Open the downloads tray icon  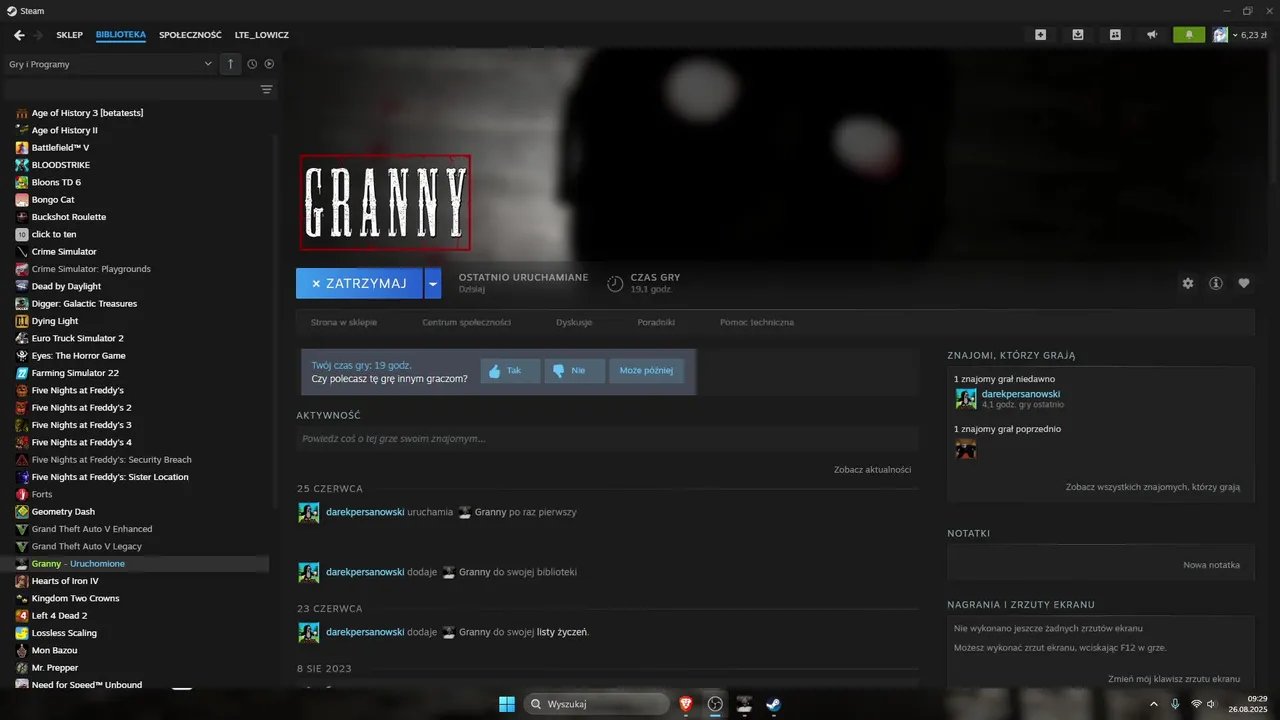[1078, 35]
